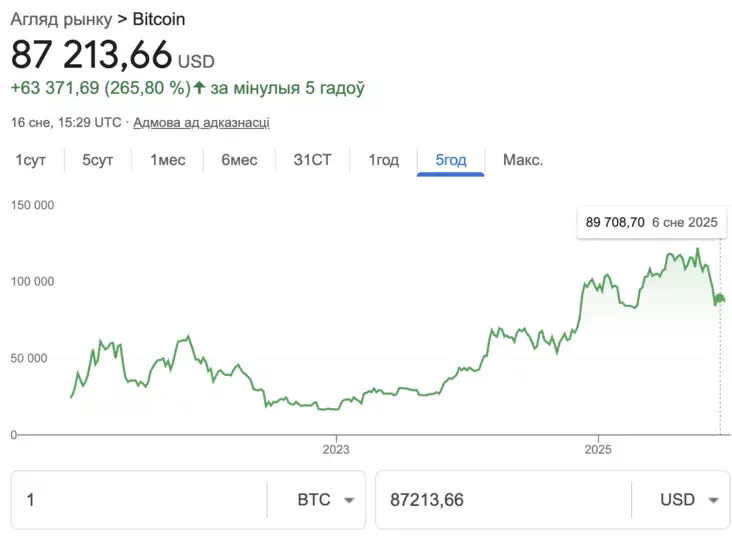Viewport: 732px width, 539px height.
Task: Click the active 5год tab
Action: (x=450, y=160)
